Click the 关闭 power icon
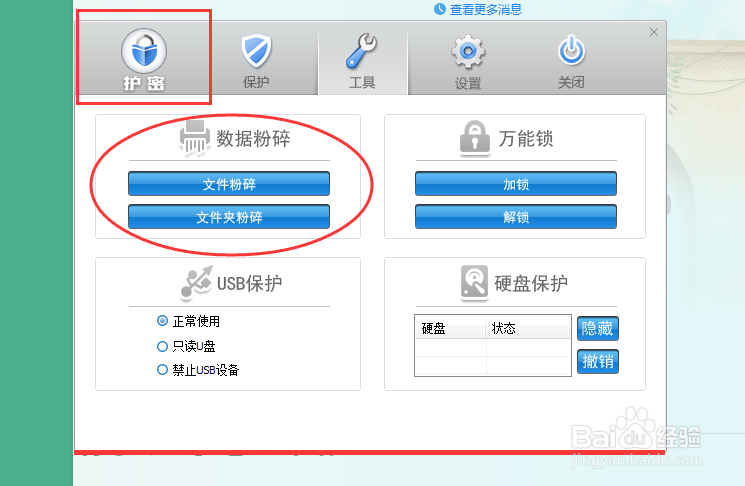The width and height of the screenshot is (745, 486). 571,50
